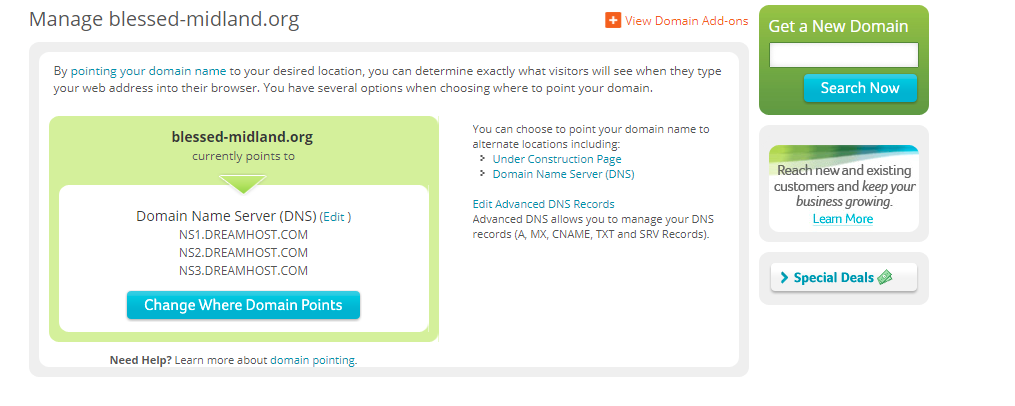Click Learn More in the business banner
This screenshot has height=406, width=1015.
[843, 219]
